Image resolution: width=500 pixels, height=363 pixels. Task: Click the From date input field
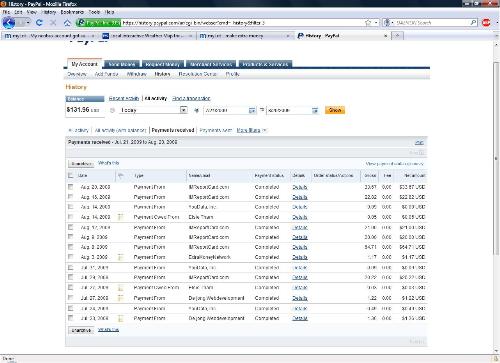pos(226,110)
